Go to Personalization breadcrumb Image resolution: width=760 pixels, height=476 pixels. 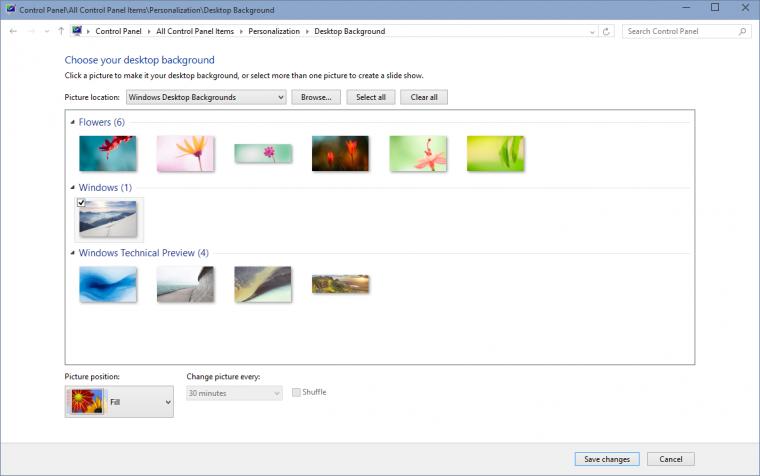pos(274,32)
